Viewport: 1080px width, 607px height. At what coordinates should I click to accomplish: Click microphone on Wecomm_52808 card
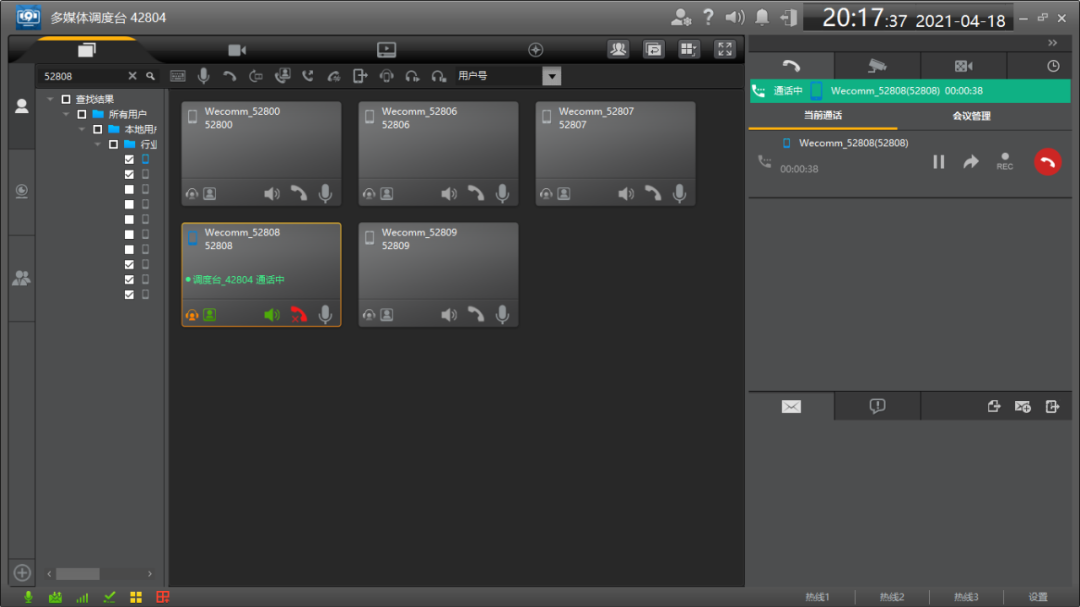pos(325,315)
